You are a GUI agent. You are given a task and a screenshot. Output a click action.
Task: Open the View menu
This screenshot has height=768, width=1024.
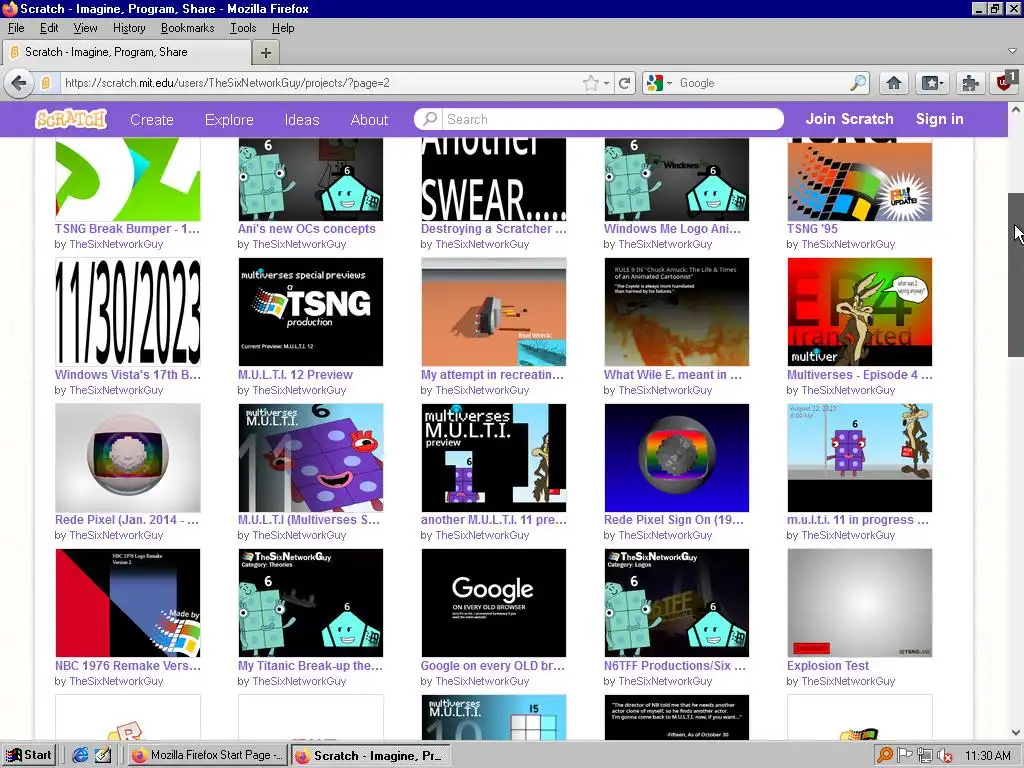[x=85, y=28]
